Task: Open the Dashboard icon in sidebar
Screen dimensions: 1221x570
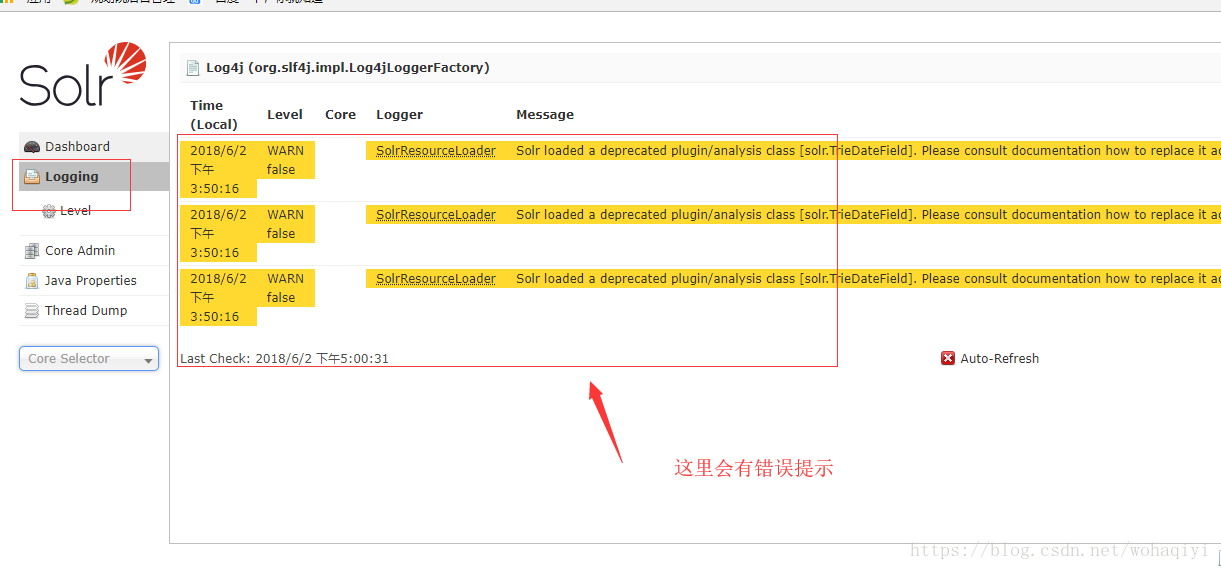Action: click(32, 147)
